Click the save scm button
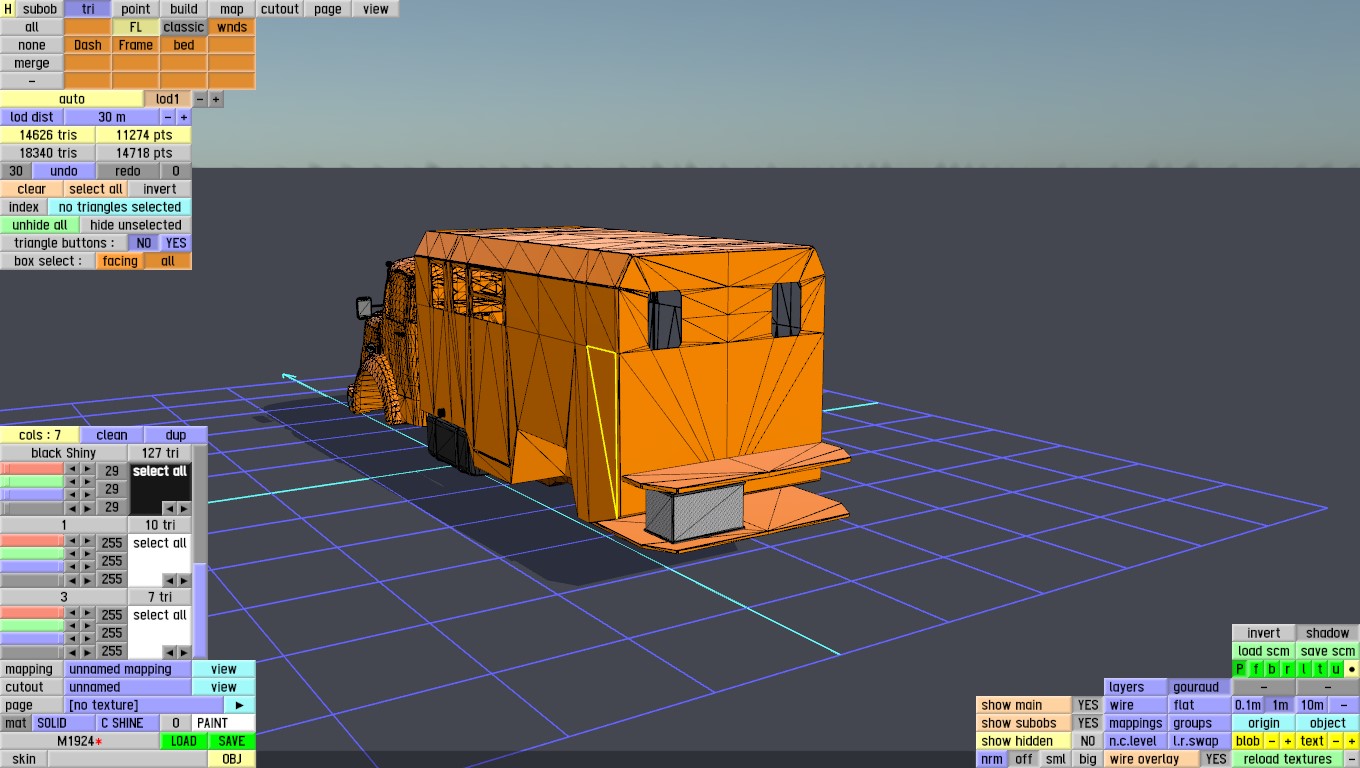 click(1328, 651)
